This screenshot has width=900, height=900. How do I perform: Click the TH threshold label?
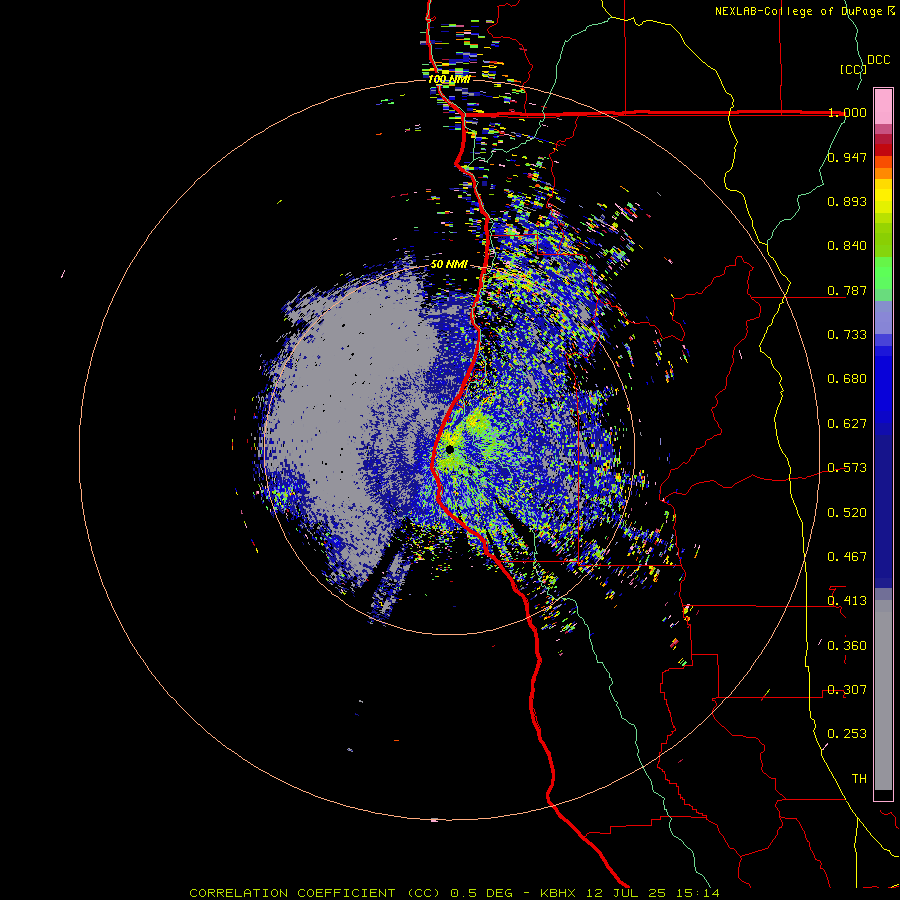859,779
